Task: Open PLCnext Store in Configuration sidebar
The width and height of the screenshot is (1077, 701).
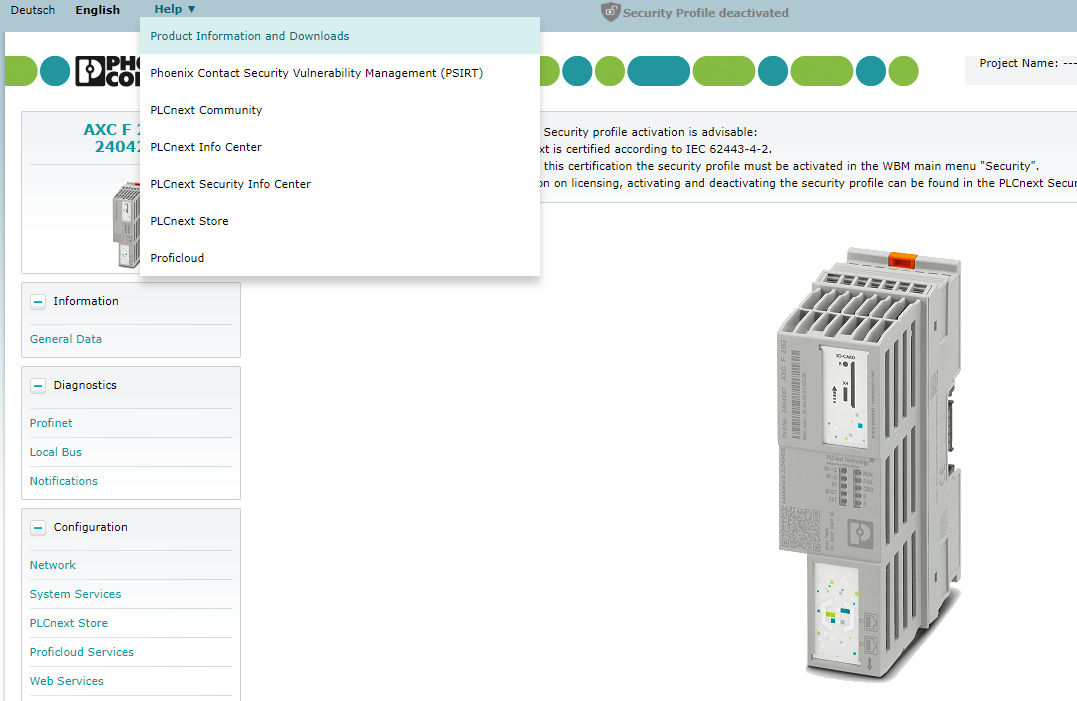Action: [69, 623]
